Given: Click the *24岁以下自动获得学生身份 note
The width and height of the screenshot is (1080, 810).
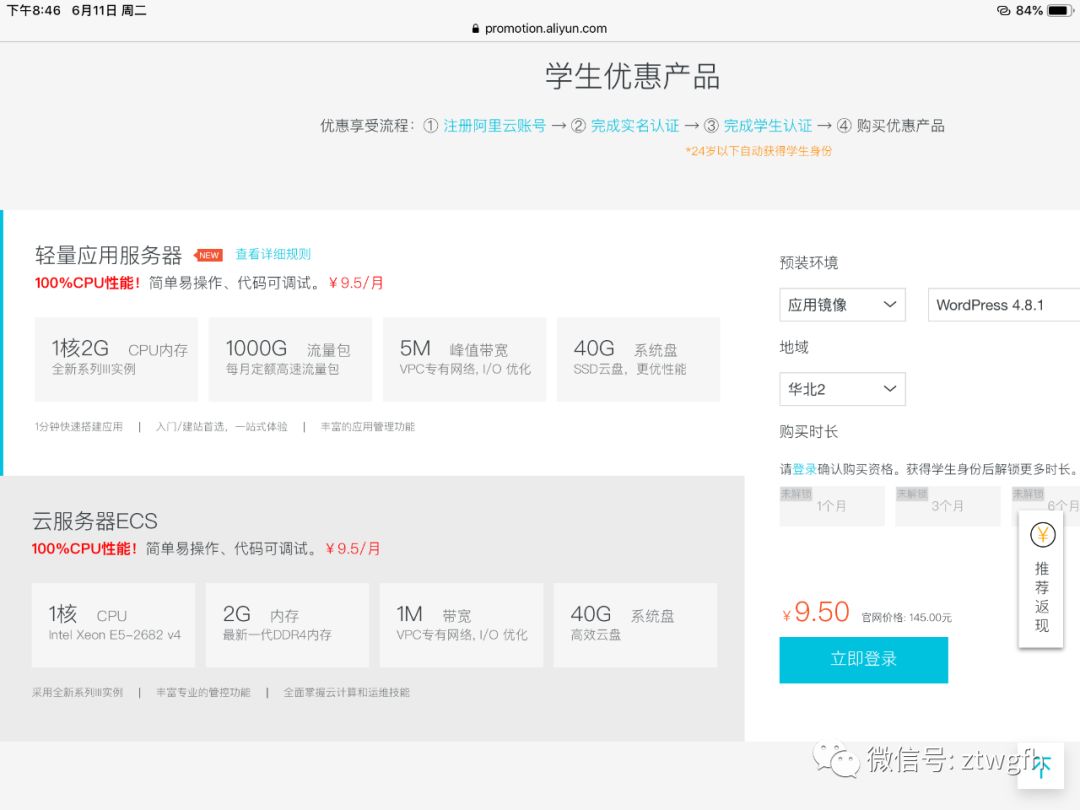Looking at the screenshot, I should pyautogui.click(x=758, y=151).
